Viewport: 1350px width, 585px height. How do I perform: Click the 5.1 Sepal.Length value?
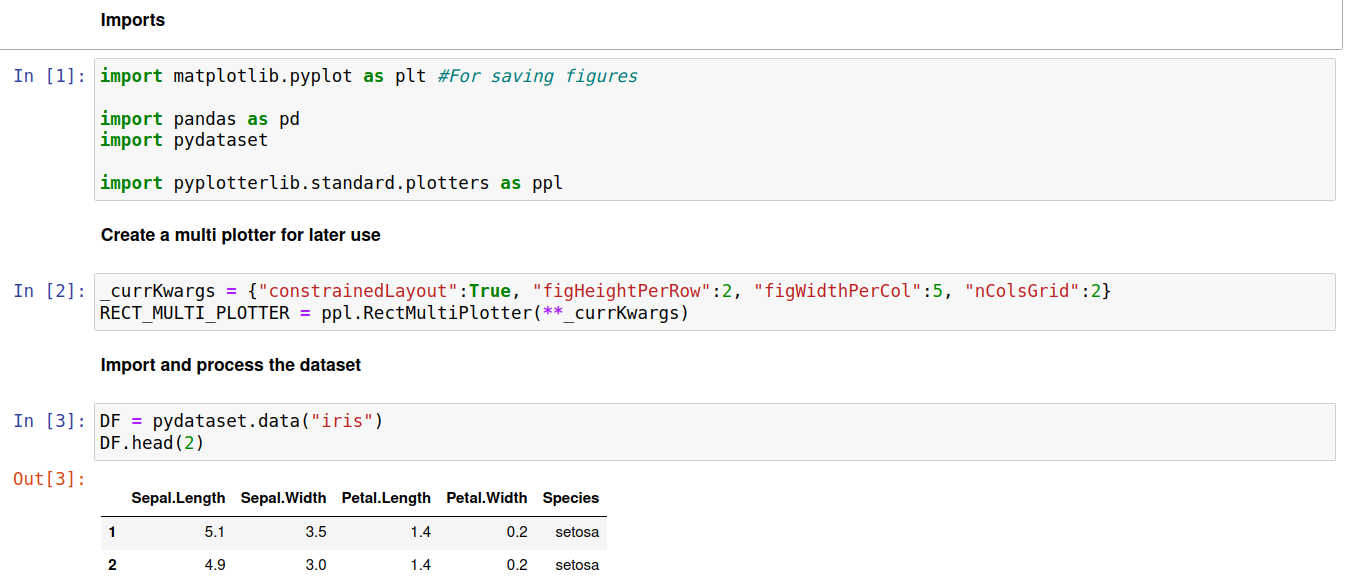214,532
